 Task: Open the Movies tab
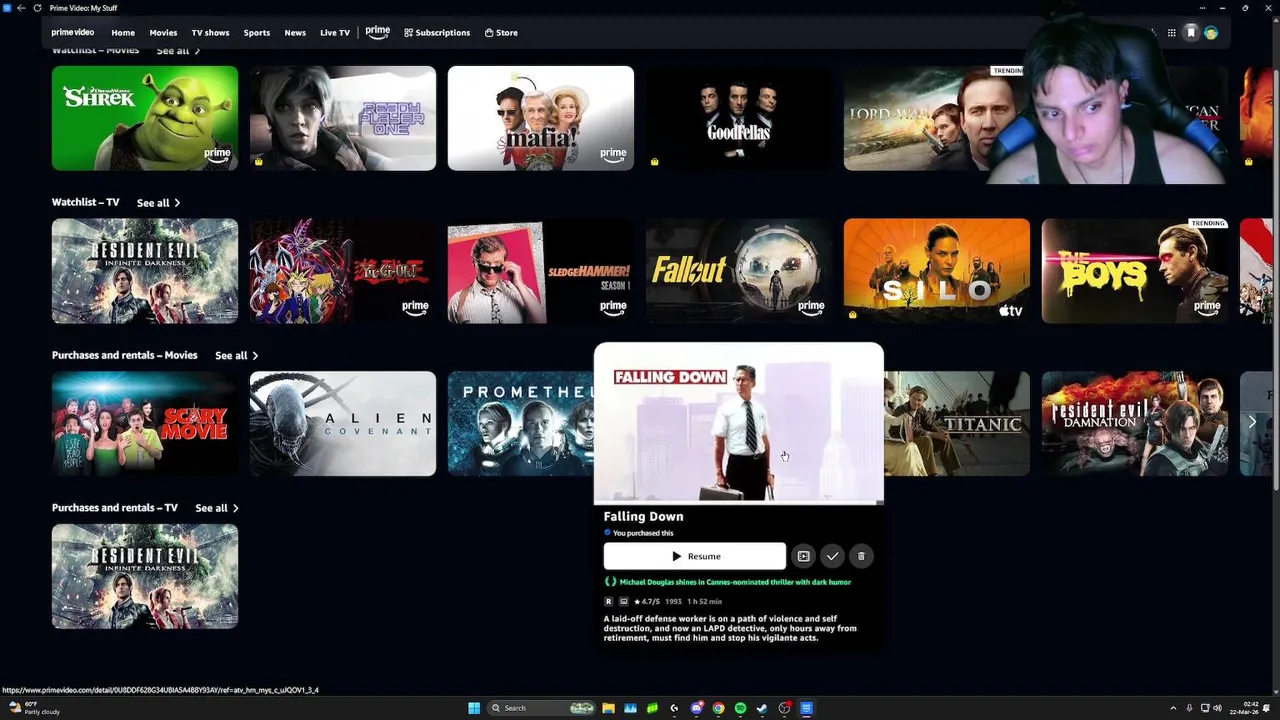click(x=163, y=33)
